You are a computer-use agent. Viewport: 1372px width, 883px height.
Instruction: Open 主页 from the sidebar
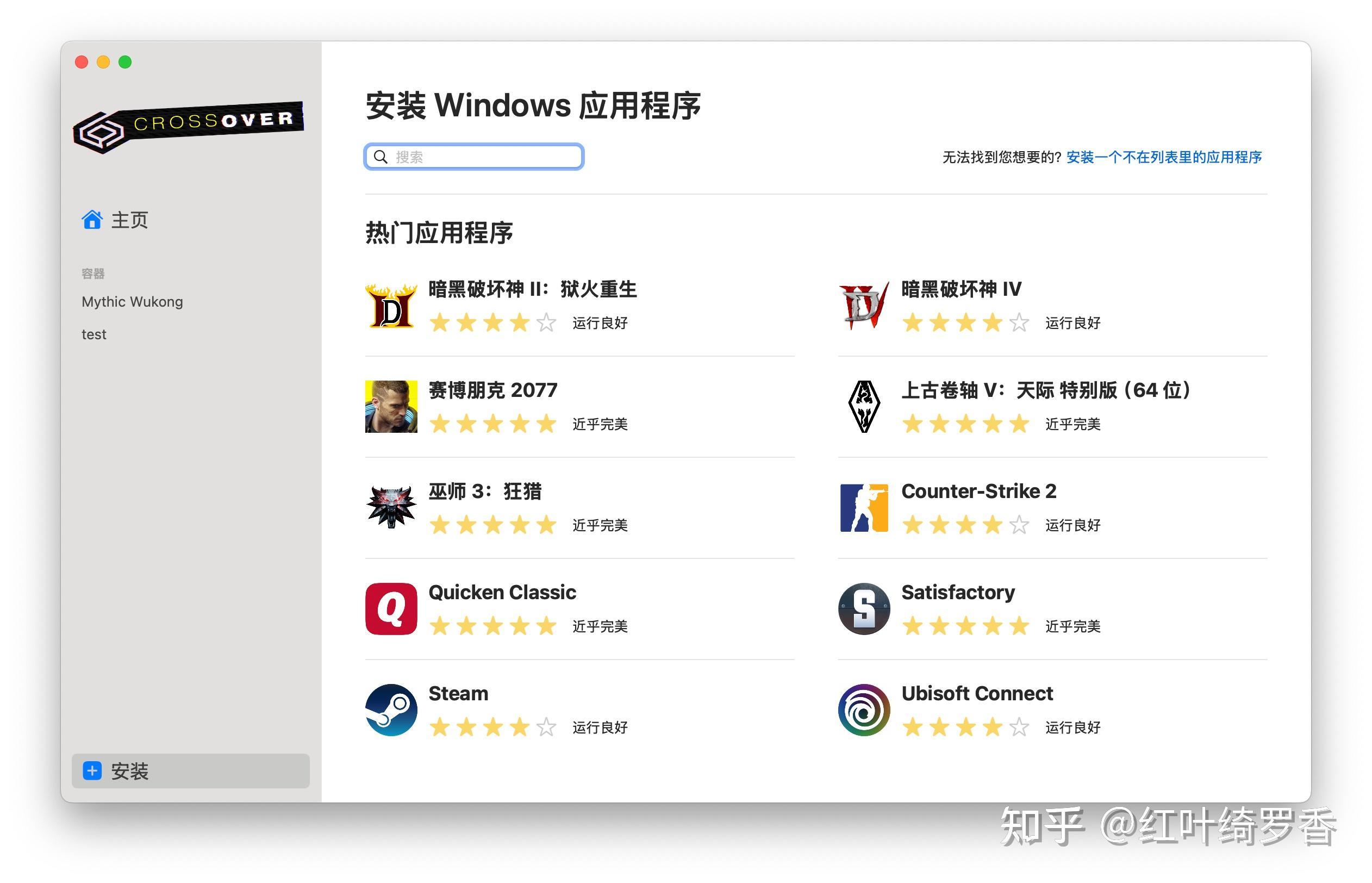(x=129, y=220)
